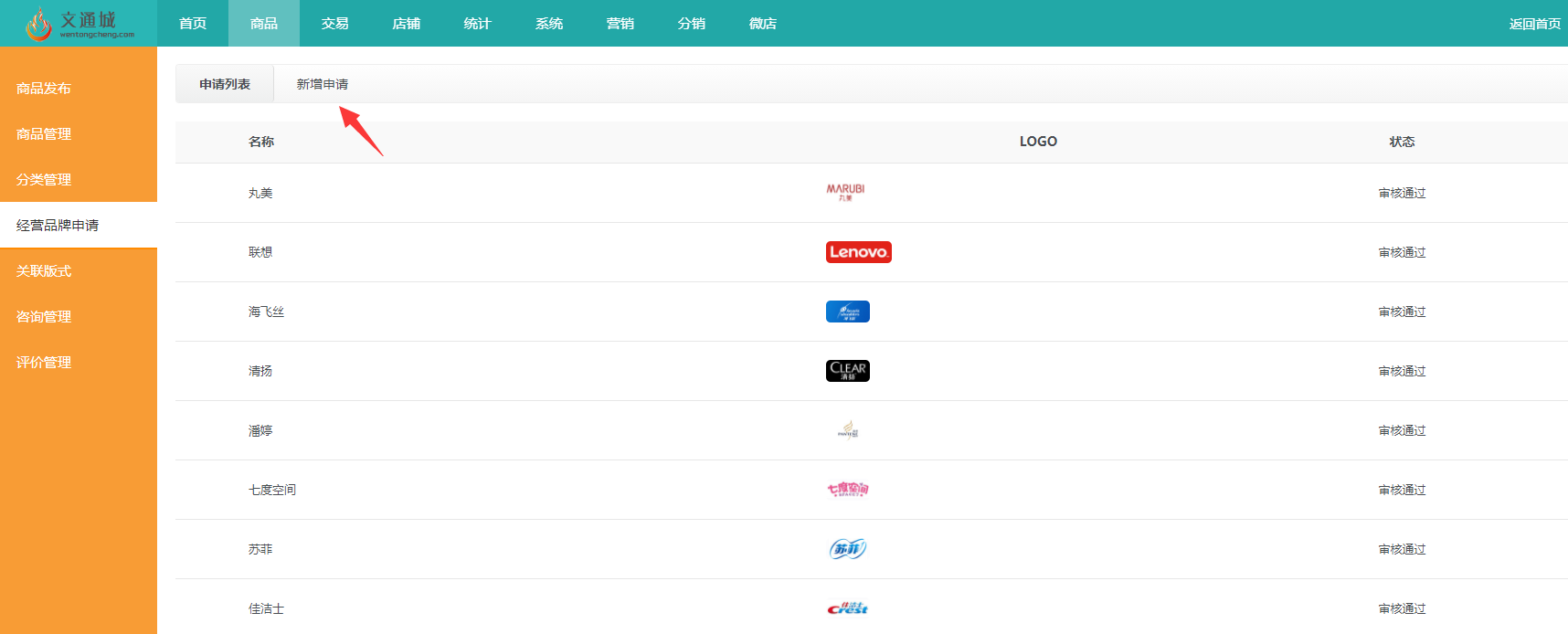The width and height of the screenshot is (1568, 634).
Task: Select the brand name 联想
Action: (260, 252)
